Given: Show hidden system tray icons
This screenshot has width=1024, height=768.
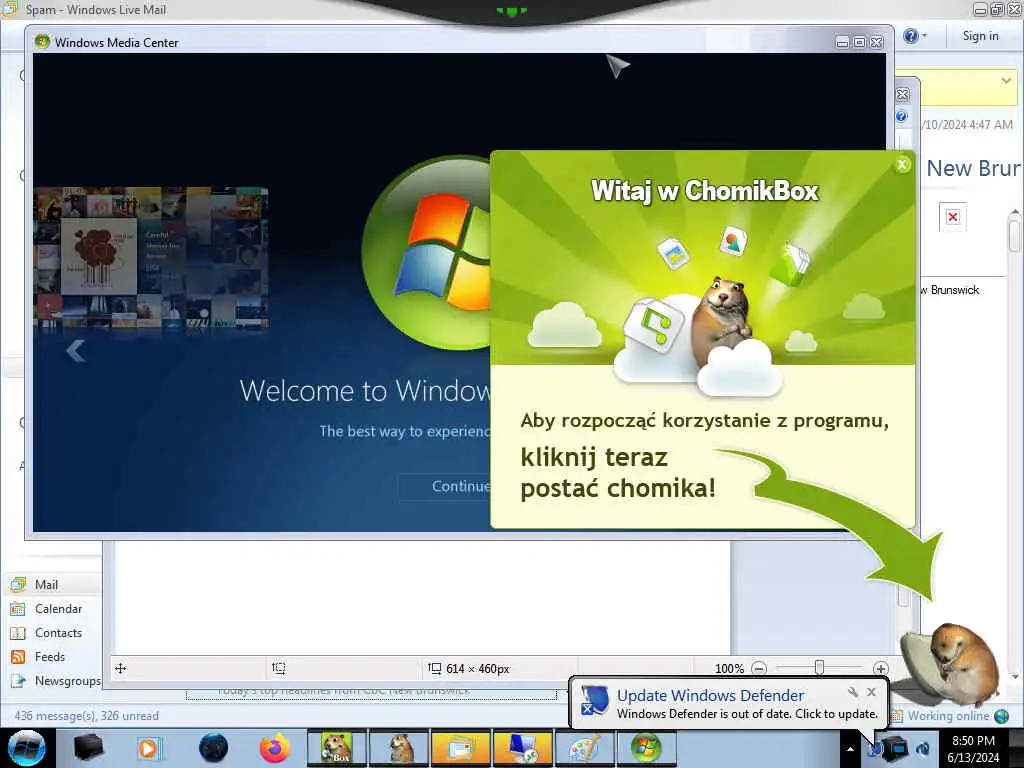Looking at the screenshot, I should point(850,749).
